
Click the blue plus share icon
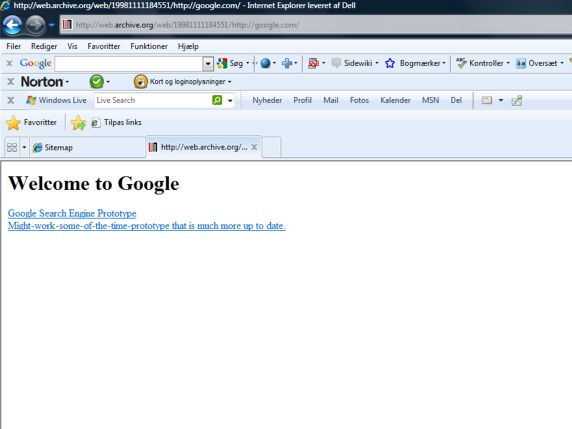coord(287,63)
